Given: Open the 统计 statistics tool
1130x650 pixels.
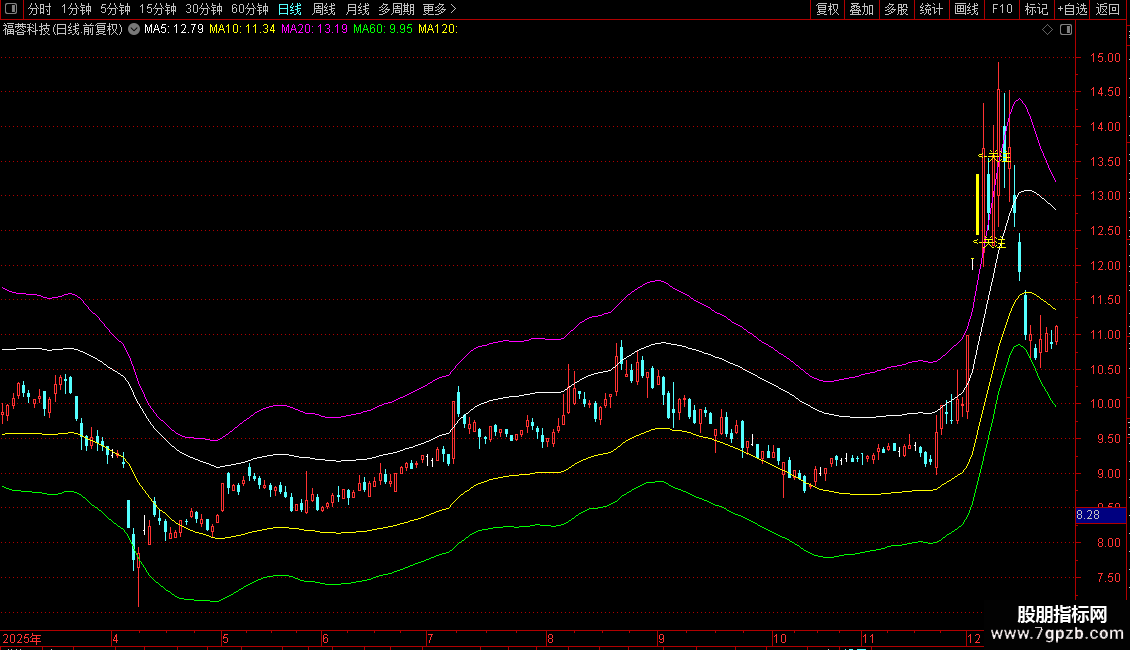Looking at the screenshot, I should [x=931, y=9].
